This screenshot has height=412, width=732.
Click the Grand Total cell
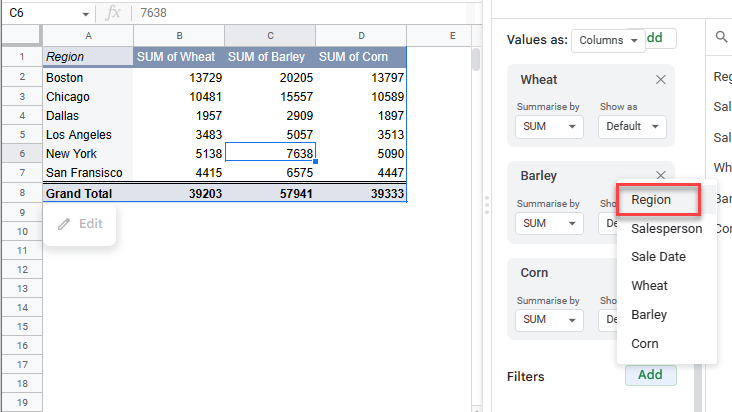[x=79, y=194]
